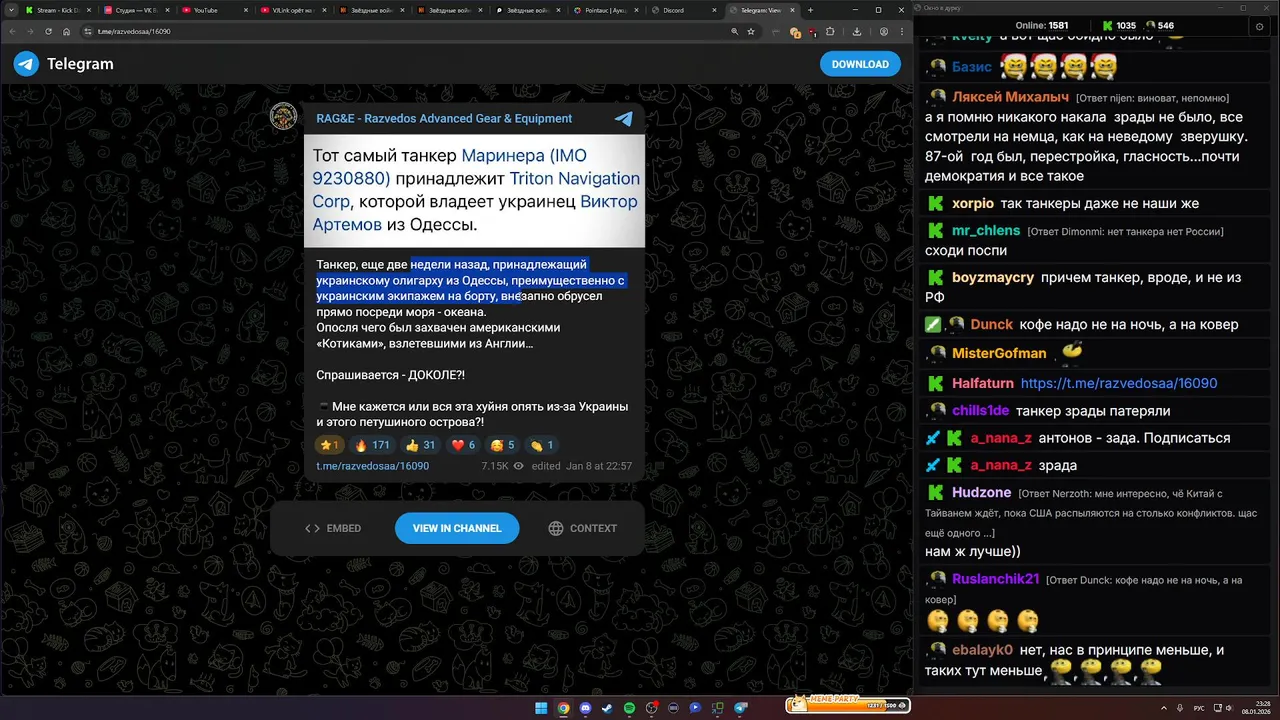Viewport: 1280px width, 720px height.
Task: Click username Hudzone in the chat
Action: coord(982,492)
